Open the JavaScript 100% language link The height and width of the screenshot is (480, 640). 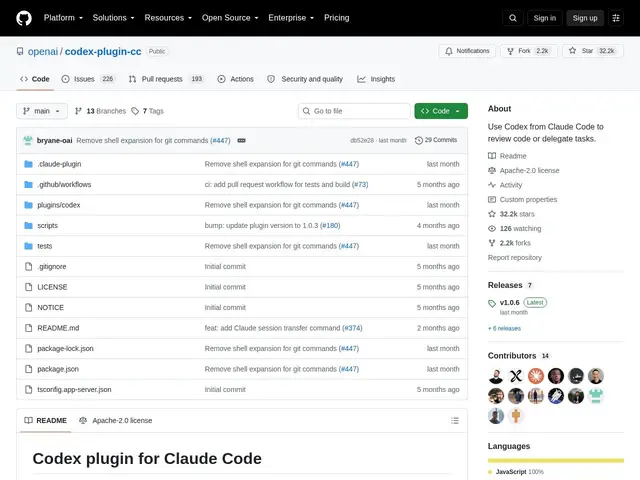[516, 472]
